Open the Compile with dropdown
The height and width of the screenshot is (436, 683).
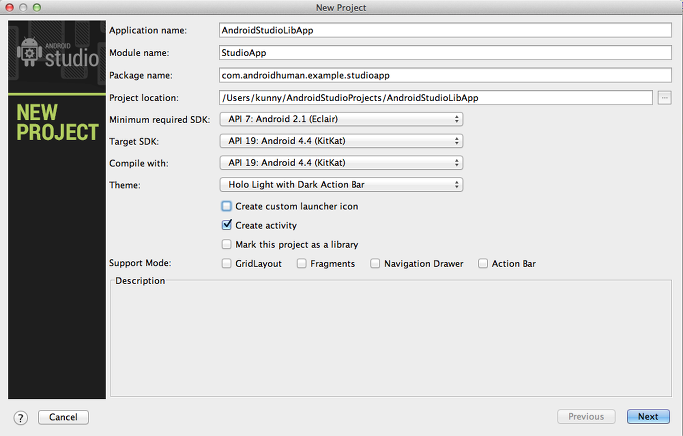tap(341, 162)
